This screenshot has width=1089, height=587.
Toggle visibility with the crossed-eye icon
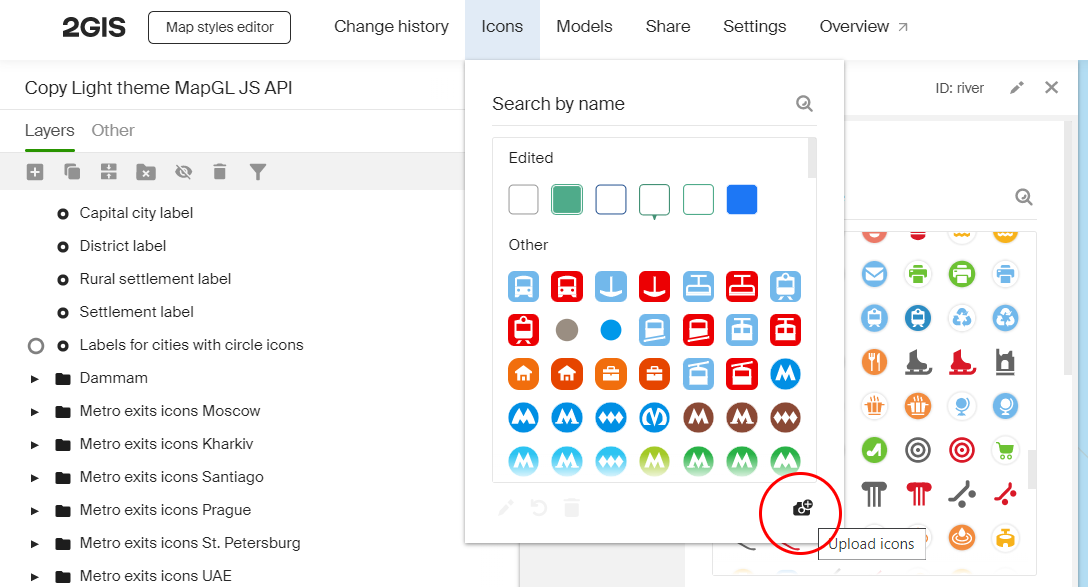tap(184, 171)
